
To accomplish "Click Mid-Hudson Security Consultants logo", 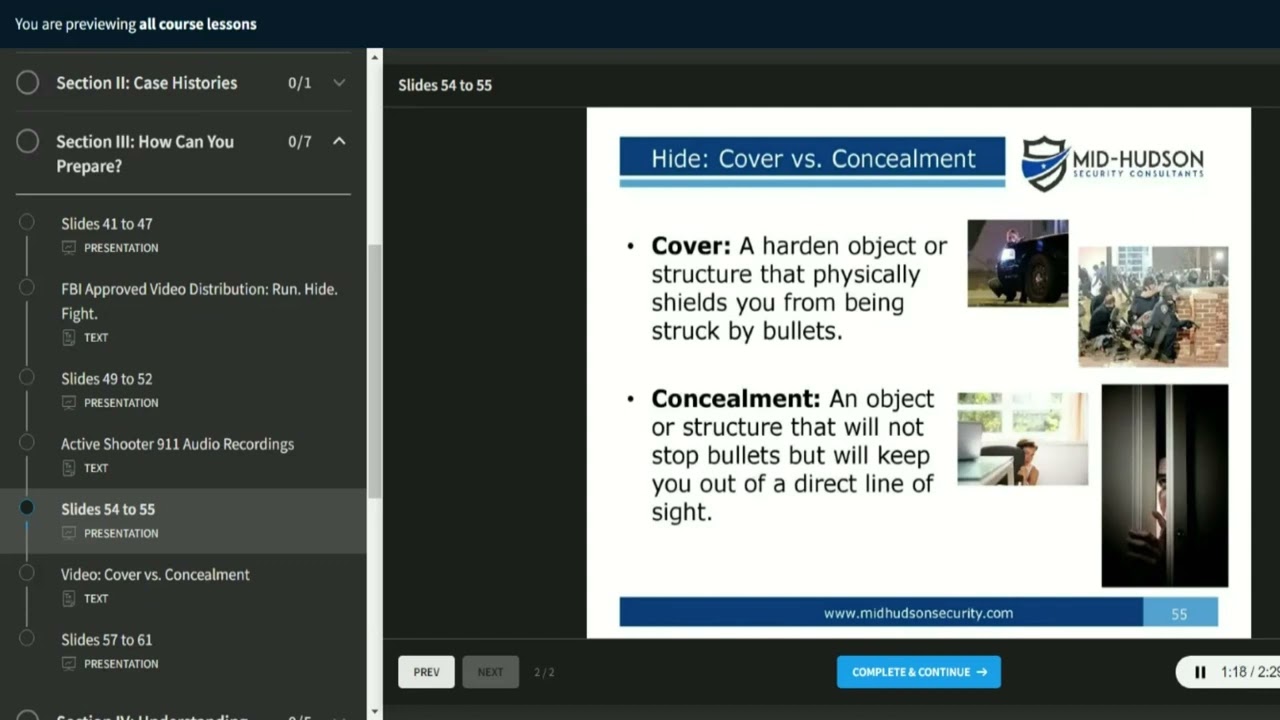I will click(1113, 164).
